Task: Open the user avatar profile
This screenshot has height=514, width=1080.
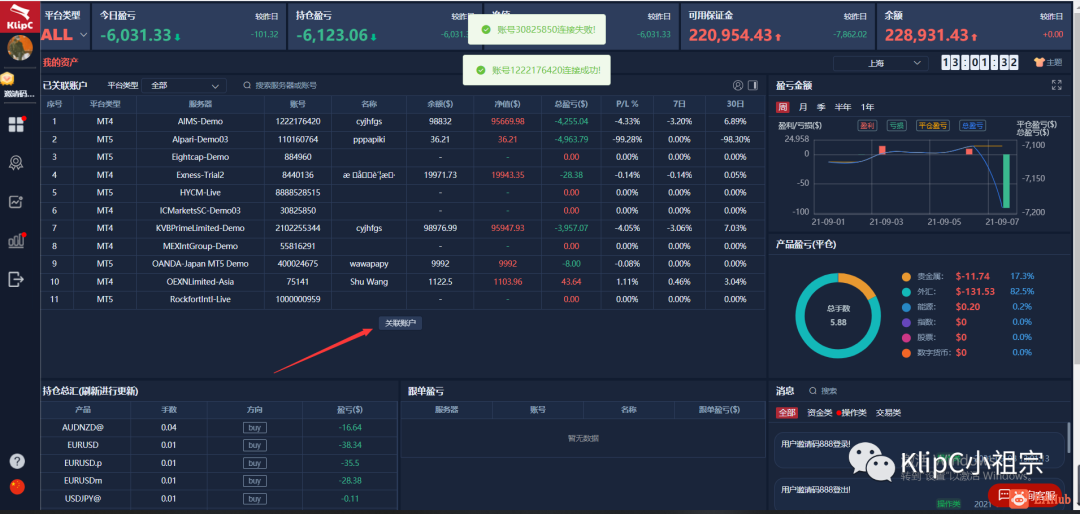Action: pos(19,48)
